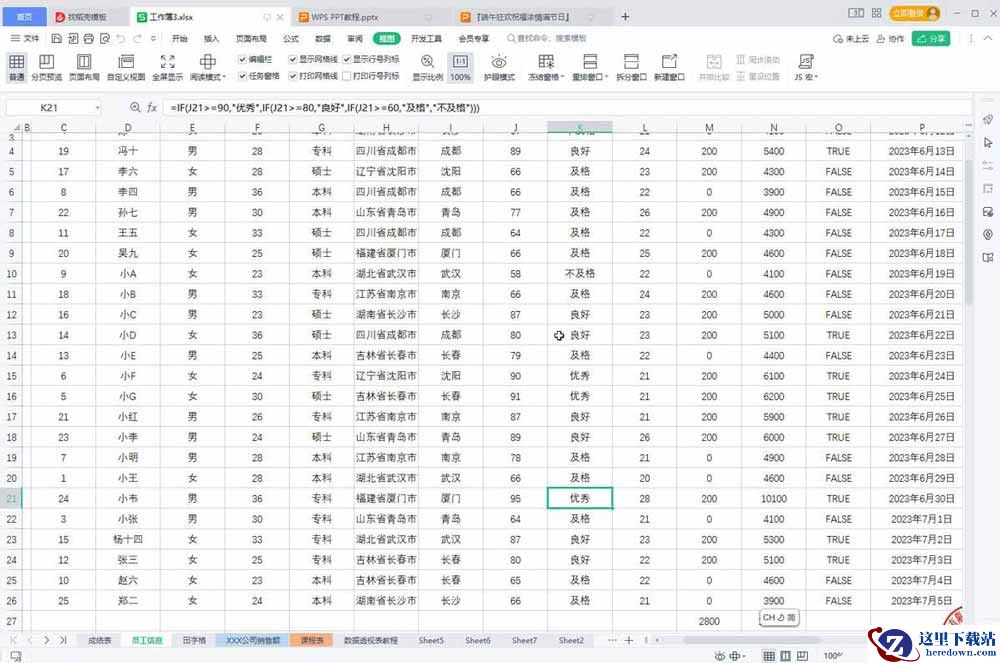Screen dimensions: 1000x663
Task: Collapse the ribbon with chevron arrow
Action: tap(987, 39)
